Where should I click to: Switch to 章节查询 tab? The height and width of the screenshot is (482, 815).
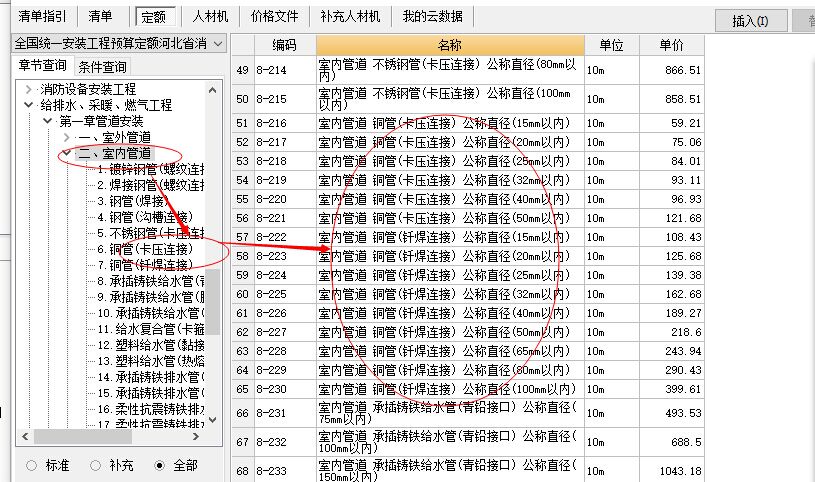coord(42,66)
